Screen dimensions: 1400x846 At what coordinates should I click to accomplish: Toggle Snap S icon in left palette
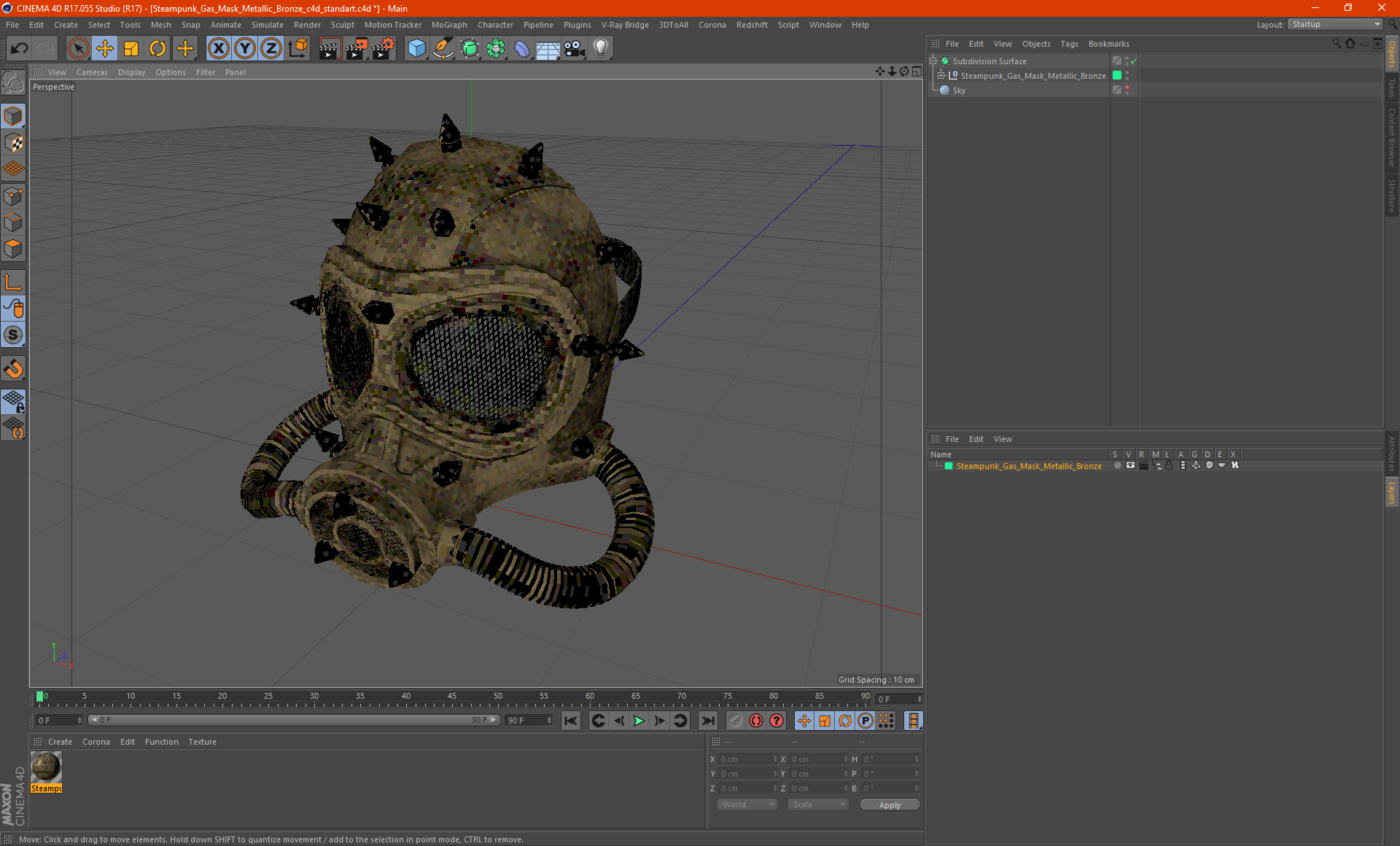click(13, 335)
